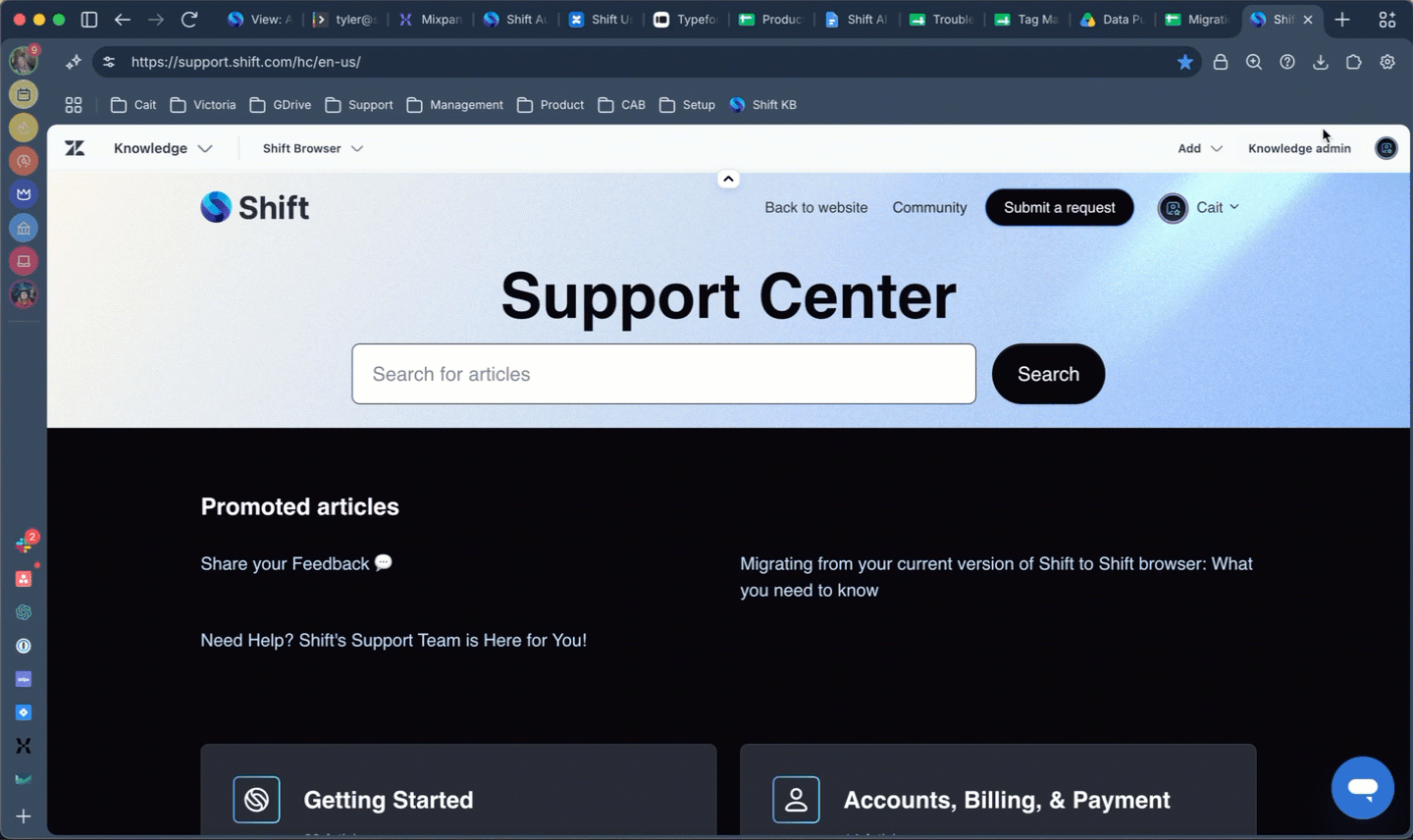This screenshot has width=1413, height=840.
Task: Open the Victoria bookmarks folder
Action: (x=203, y=105)
